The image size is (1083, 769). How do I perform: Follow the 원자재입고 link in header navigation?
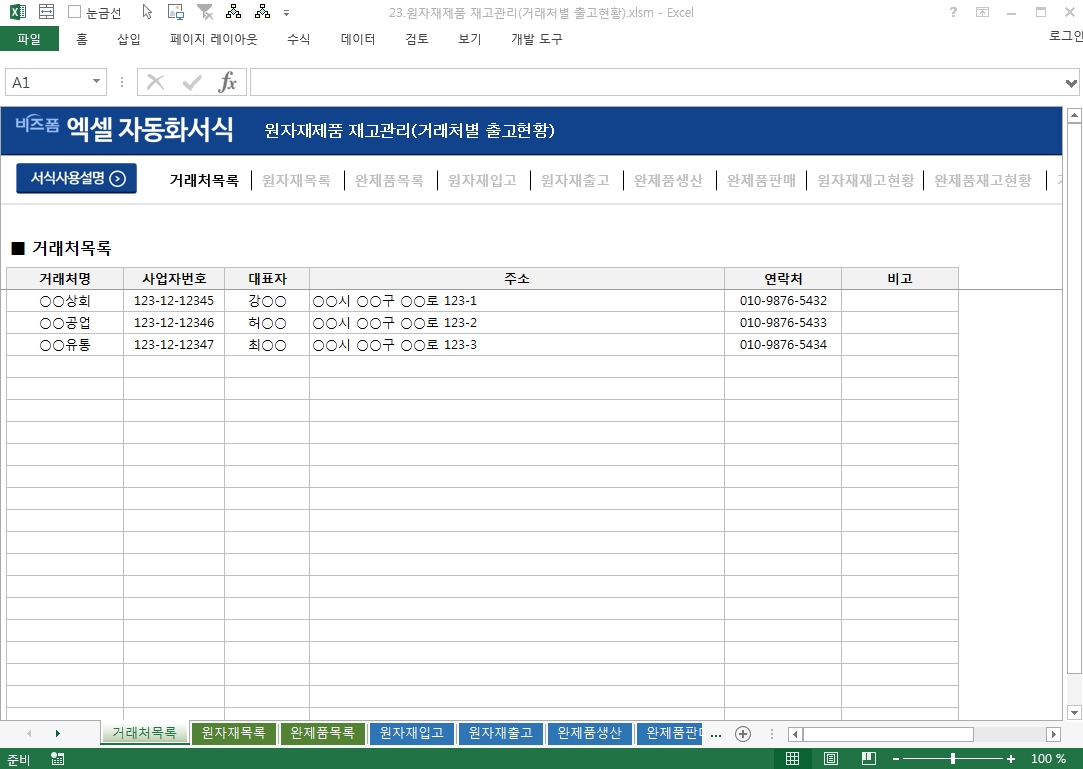(482, 180)
